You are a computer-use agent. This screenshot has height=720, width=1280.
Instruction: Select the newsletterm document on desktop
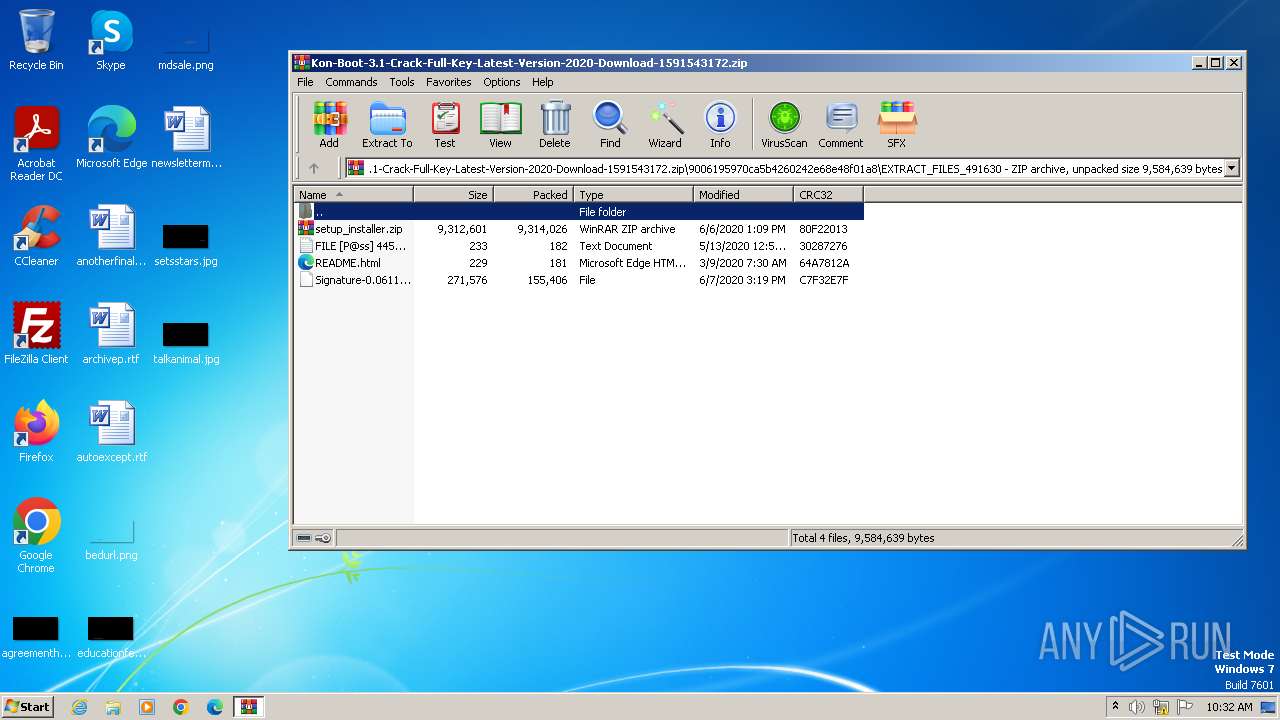186,138
